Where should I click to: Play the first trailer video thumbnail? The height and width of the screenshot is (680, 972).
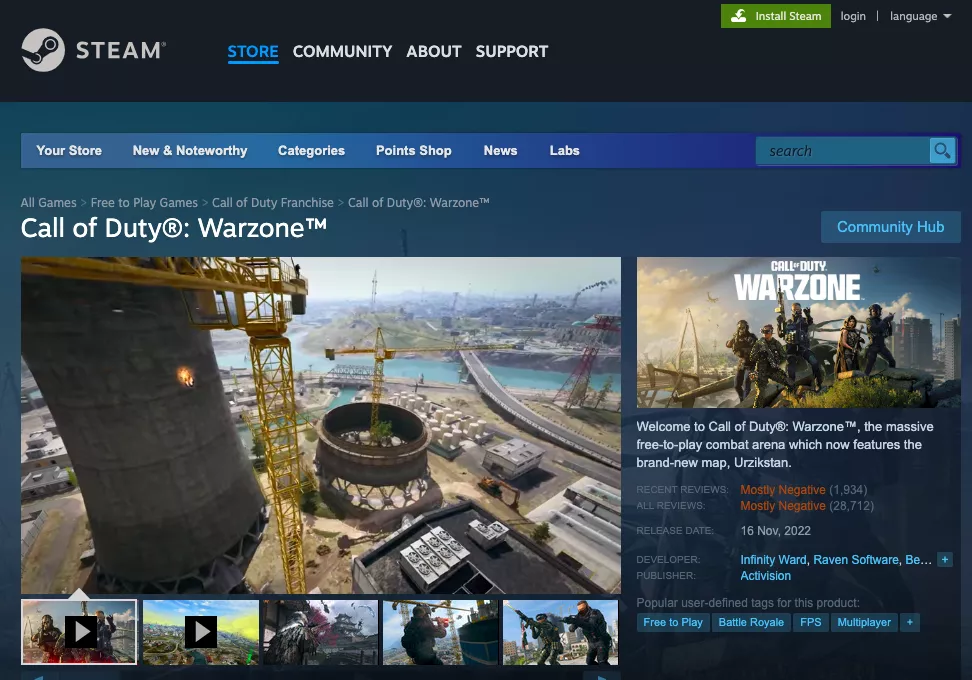point(80,632)
